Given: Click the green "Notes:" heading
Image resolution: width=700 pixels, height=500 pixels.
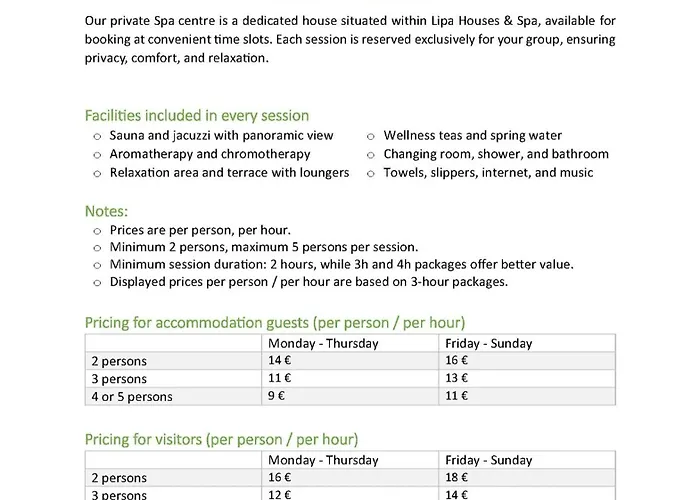Looking at the screenshot, I should pos(106,212).
